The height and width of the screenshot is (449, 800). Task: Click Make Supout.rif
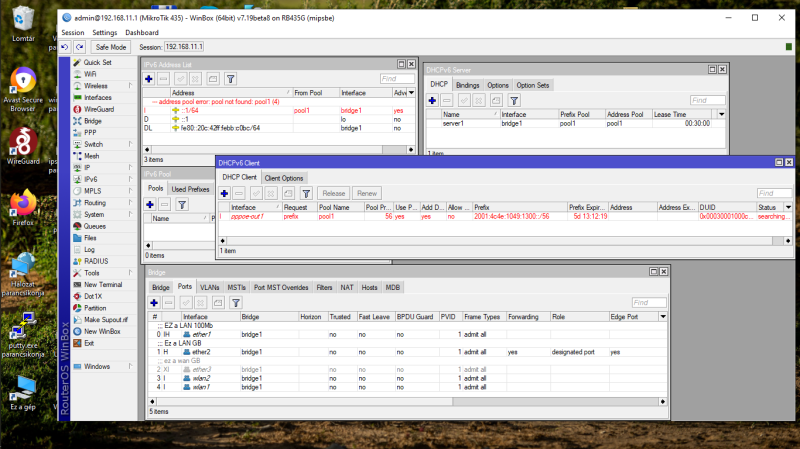point(106,320)
